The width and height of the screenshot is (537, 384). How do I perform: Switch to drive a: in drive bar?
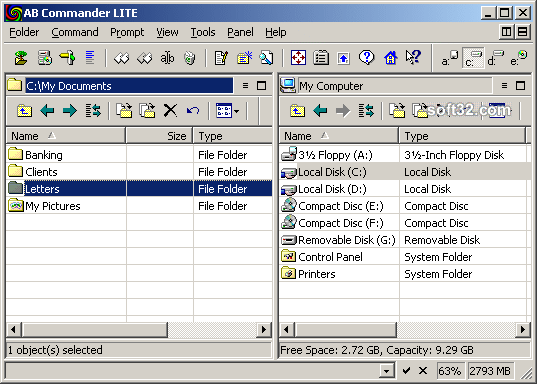tap(449, 58)
